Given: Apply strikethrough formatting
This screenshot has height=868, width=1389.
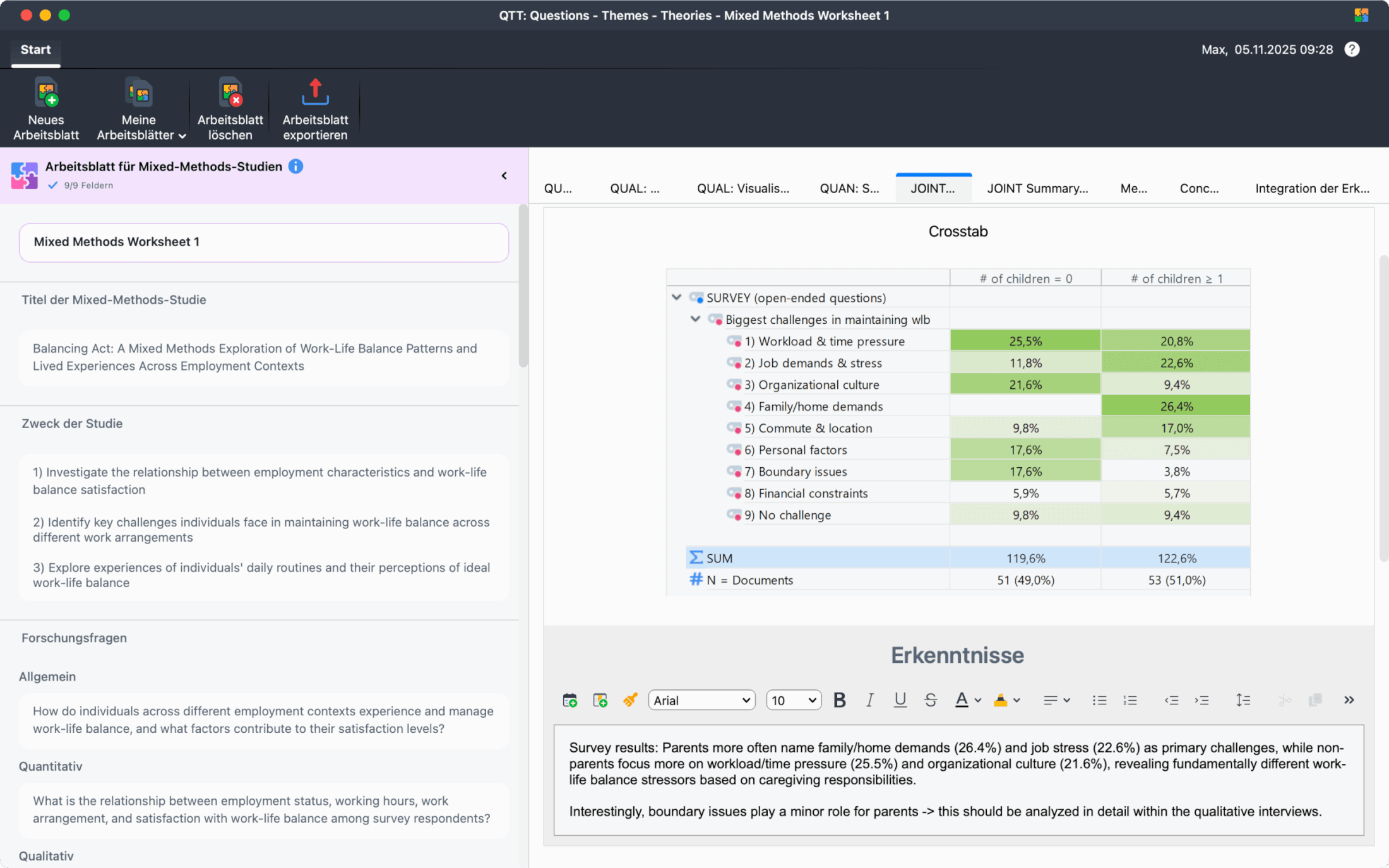Looking at the screenshot, I should click(930, 700).
